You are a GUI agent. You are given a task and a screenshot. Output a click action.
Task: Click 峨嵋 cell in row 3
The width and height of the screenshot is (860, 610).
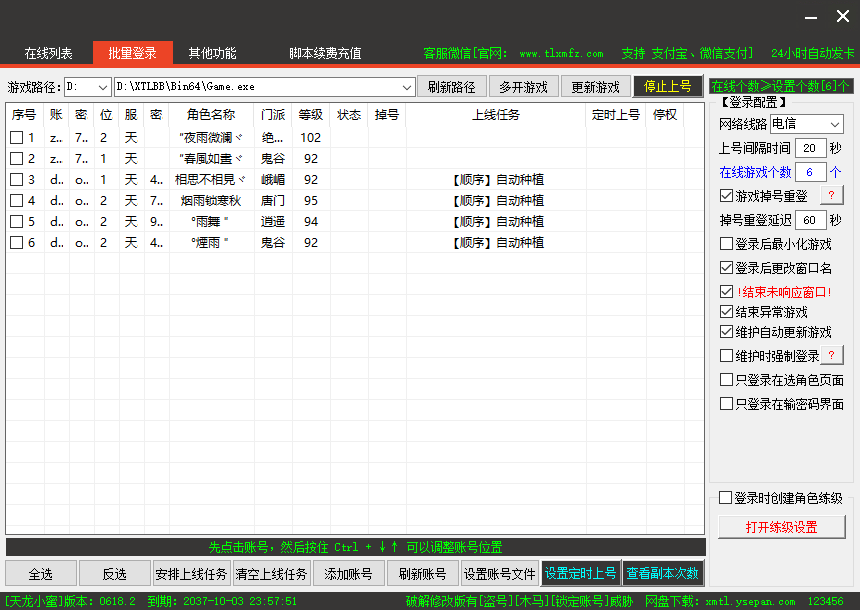coord(273,180)
